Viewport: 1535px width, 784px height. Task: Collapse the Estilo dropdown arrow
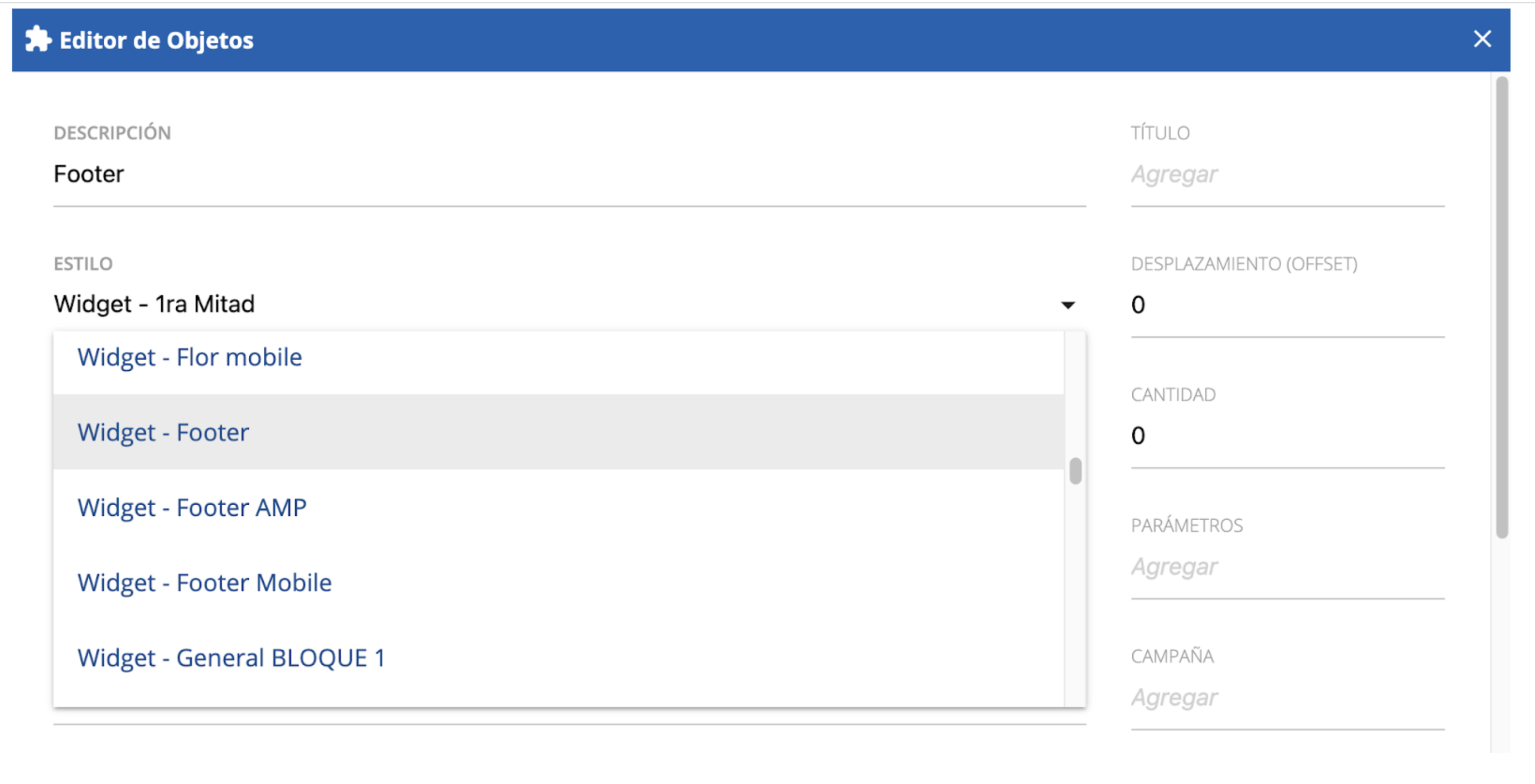pos(1068,305)
